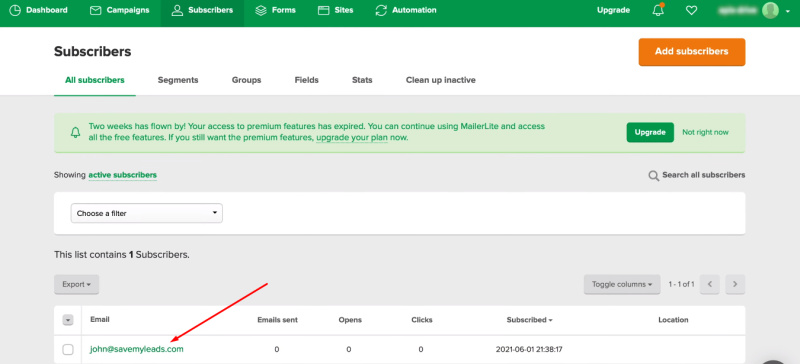Screen dimensions: 800x364
Task: Click the green Upgrade button in banner
Action: [650, 132]
